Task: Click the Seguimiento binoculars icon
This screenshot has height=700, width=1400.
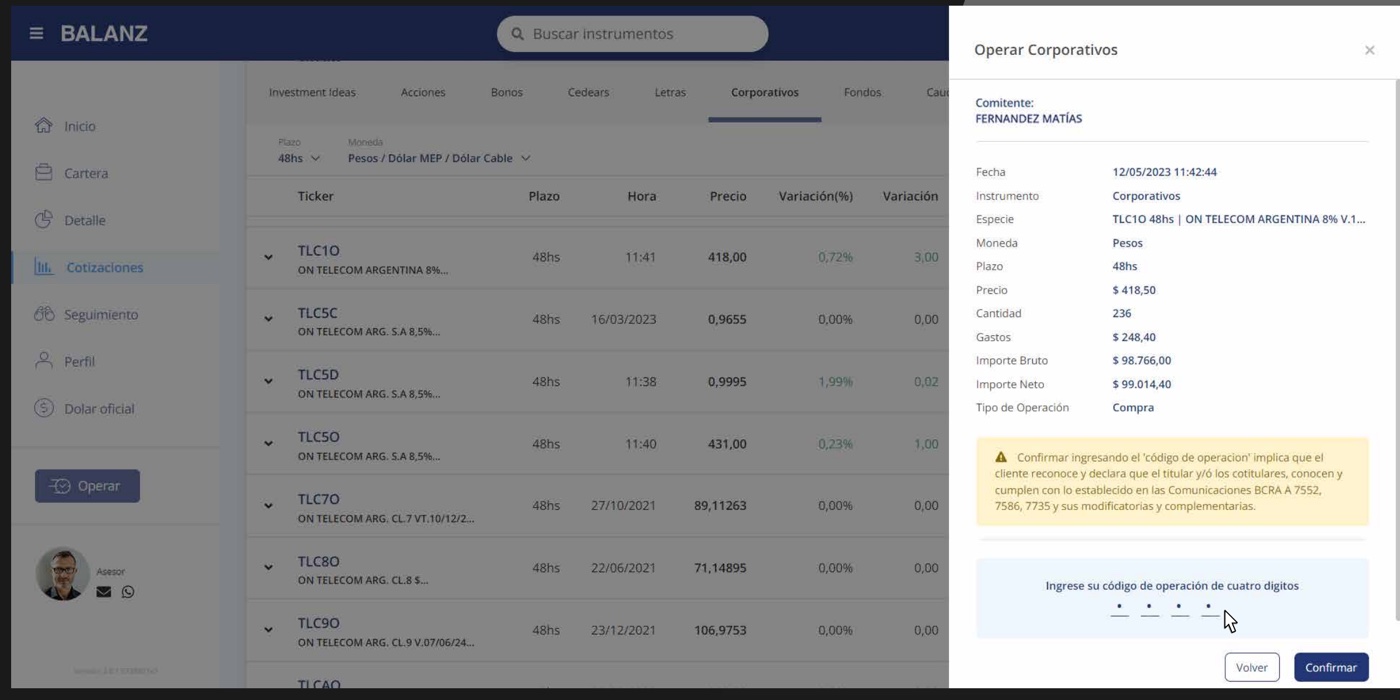Action: [x=43, y=314]
